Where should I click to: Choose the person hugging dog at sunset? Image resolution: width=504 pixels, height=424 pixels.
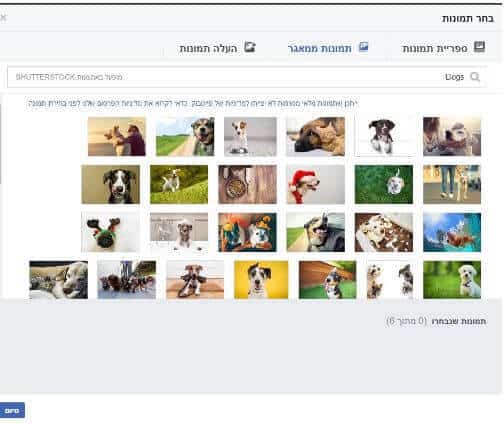click(x=117, y=136)
